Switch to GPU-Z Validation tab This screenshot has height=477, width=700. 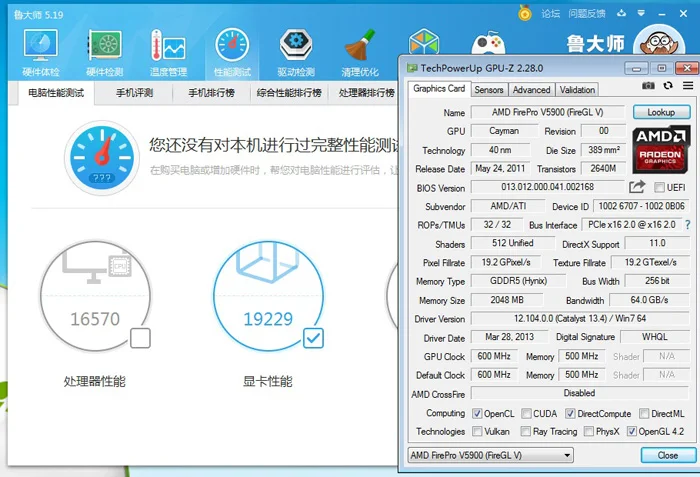(577, 90)
